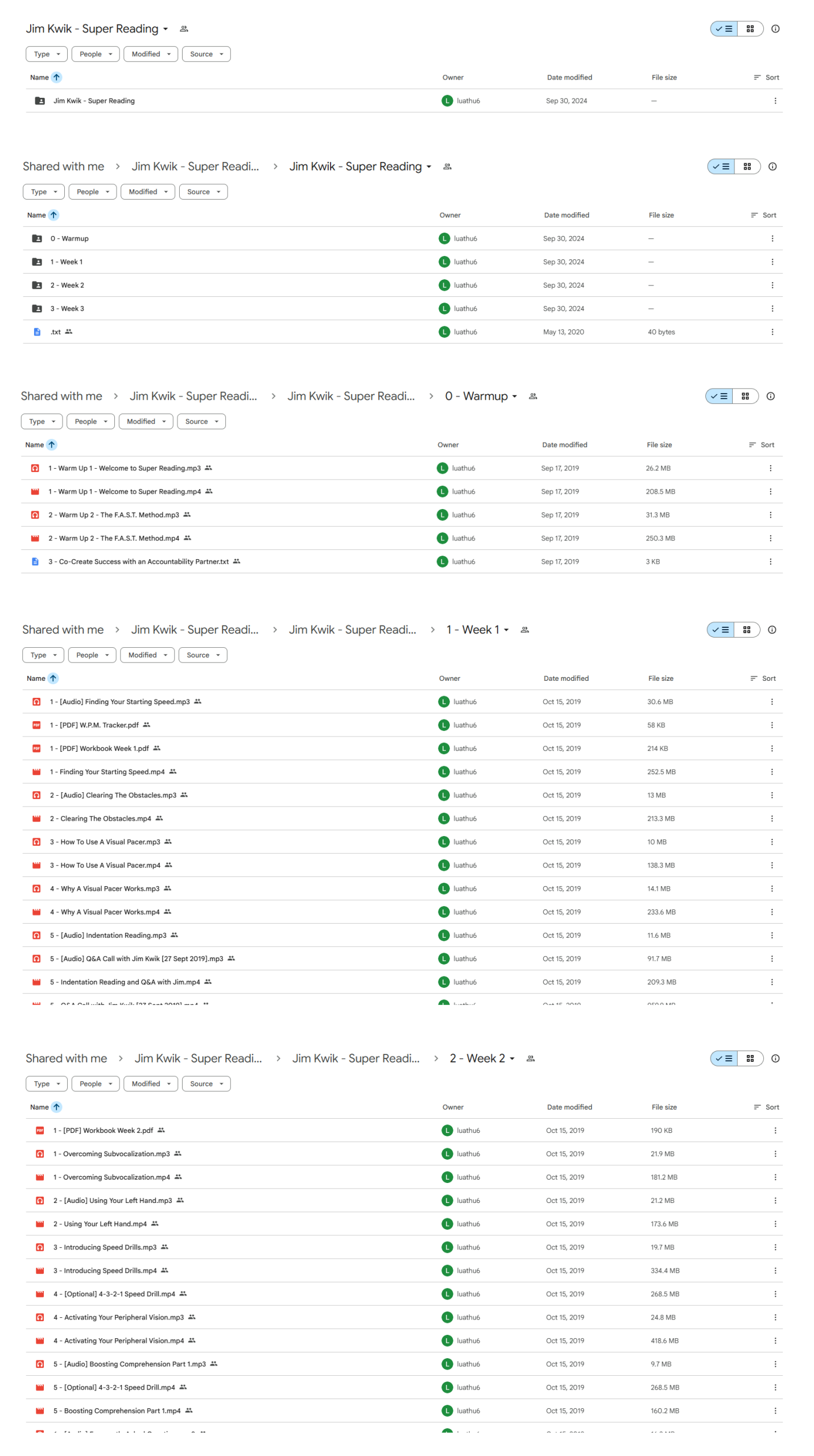Select the 5 - Indentation Reading and Q&A with Jim.mp4 row
The height and width of the screenshot is (1456, 814).
coord(402,981)
